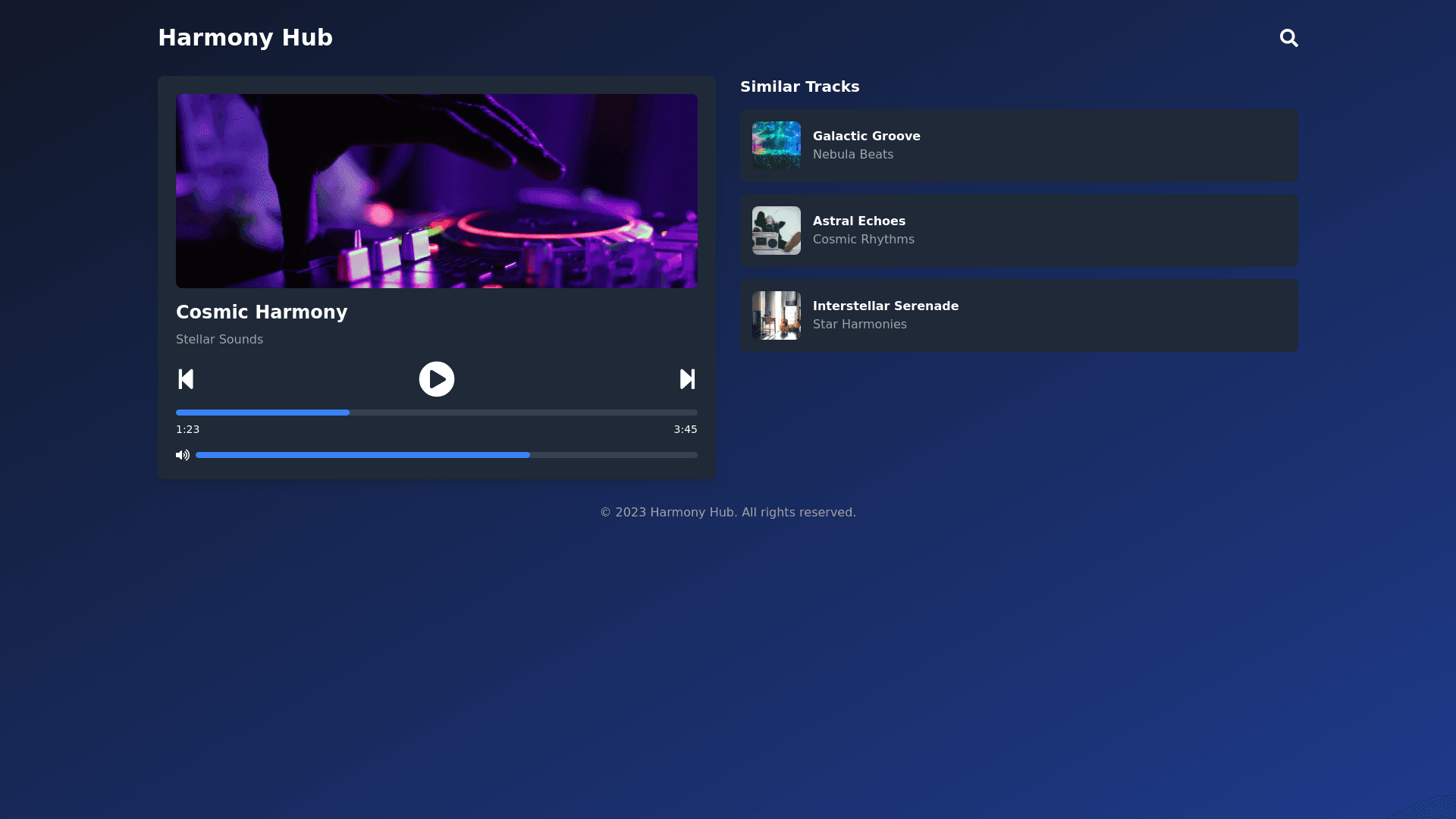Open the Interstellar Serenade track
The width and height of the screenshot is (1456, 819).
(x=885, y=306)
